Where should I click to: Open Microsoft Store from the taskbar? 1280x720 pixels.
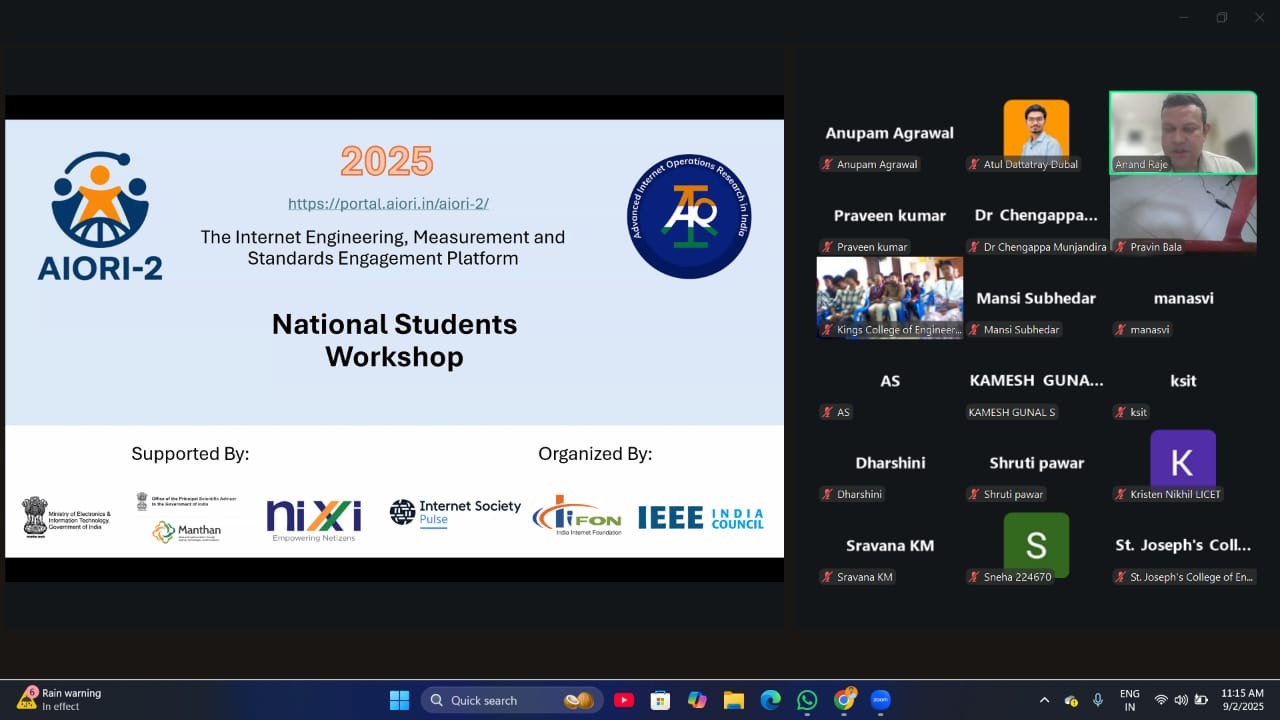tap(660, 700)
